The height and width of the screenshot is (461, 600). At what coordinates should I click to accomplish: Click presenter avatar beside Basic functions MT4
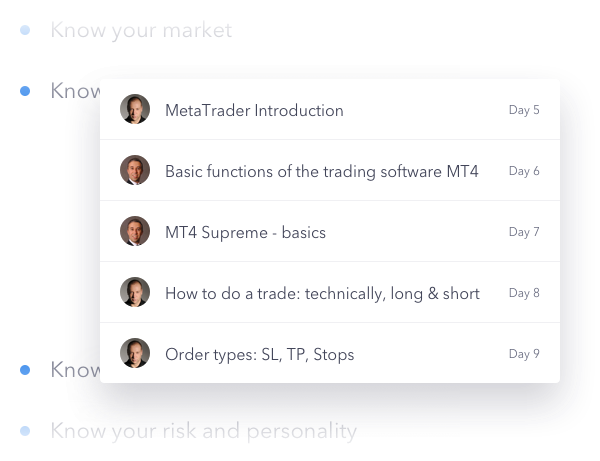click(135, 170)
